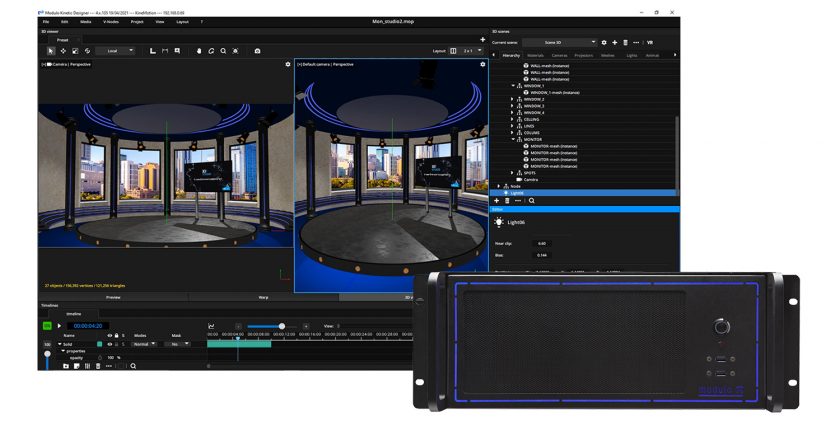Collapse the MONITOR tree node
Image resolution: width=840 pixels, height=440 pixels.
[x=513, y=139]
